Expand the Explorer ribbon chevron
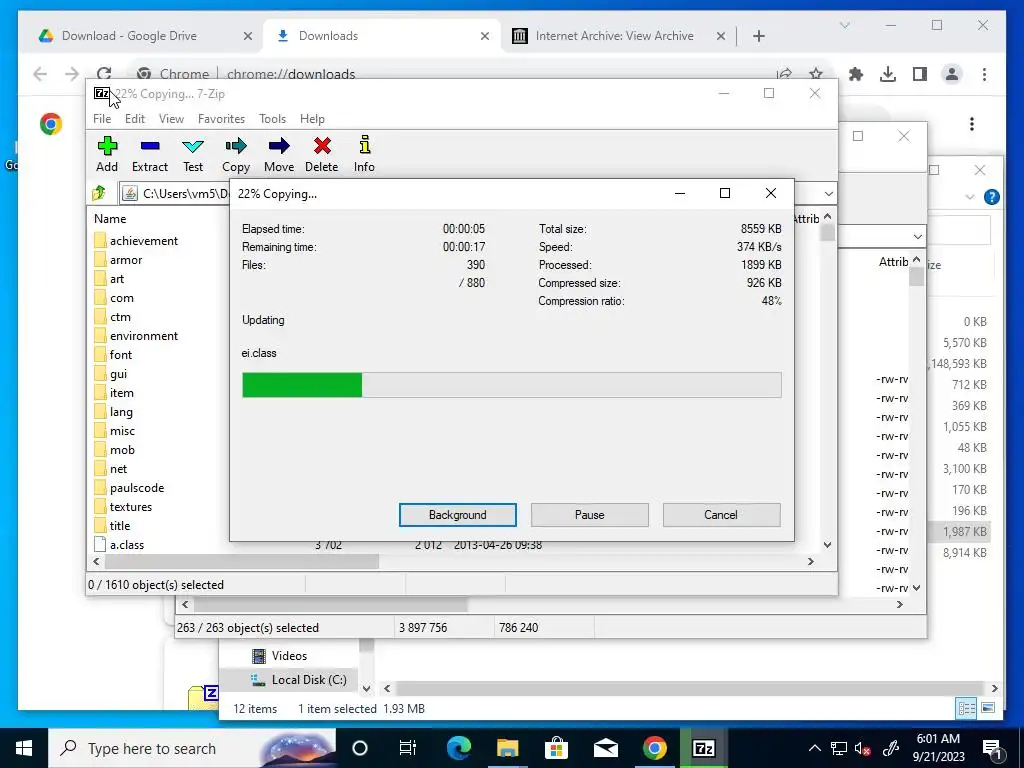This screenshot has height=768, width=1024. click(x=970, y=197)
